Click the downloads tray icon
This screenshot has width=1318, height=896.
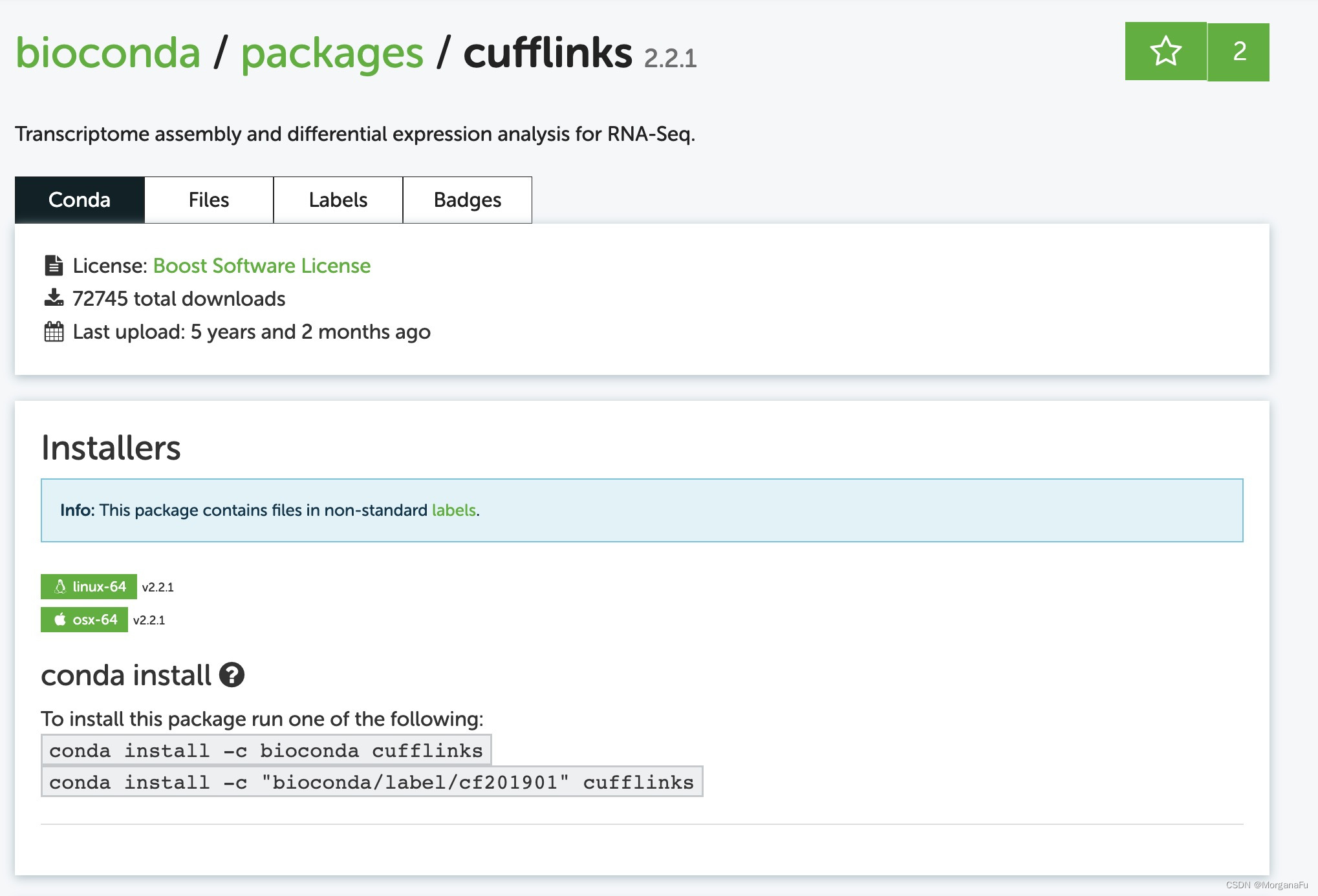[x=54, y=298]
